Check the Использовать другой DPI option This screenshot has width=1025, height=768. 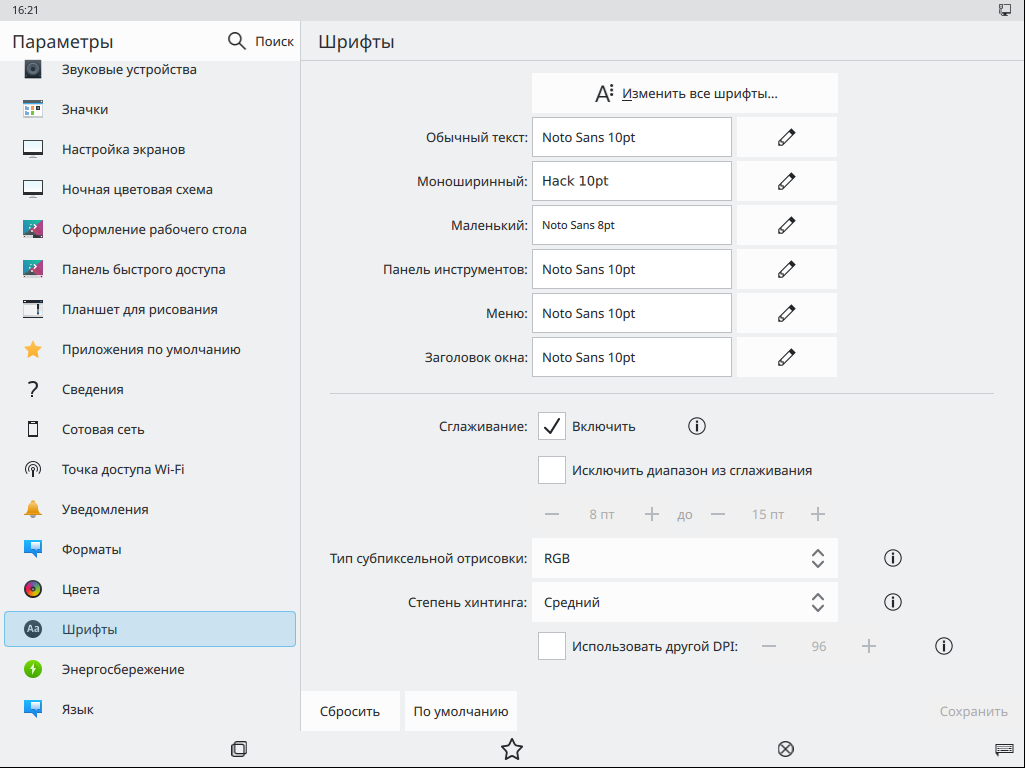point(552,646)
